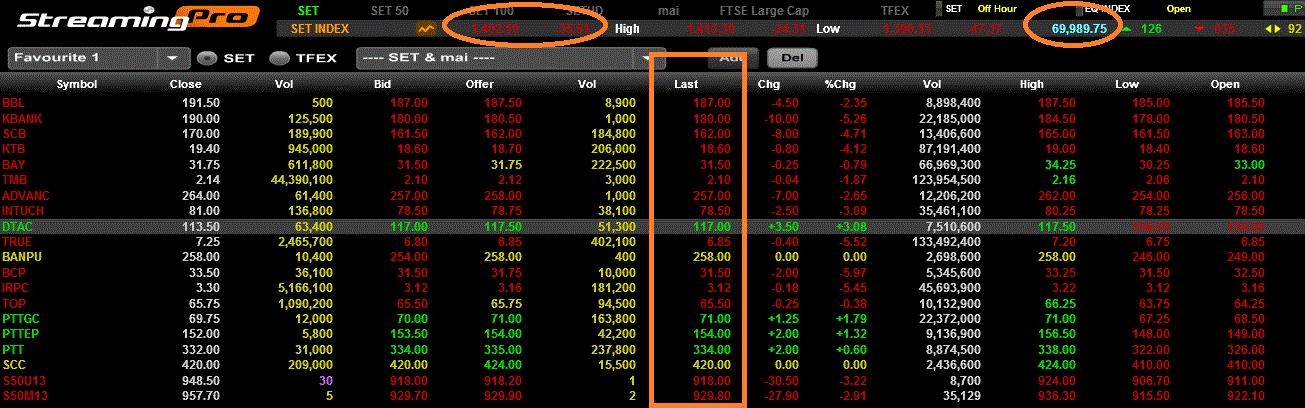Select the S50U13 futures row
The height and width of the screenshot is (408, 1305).
652,381
